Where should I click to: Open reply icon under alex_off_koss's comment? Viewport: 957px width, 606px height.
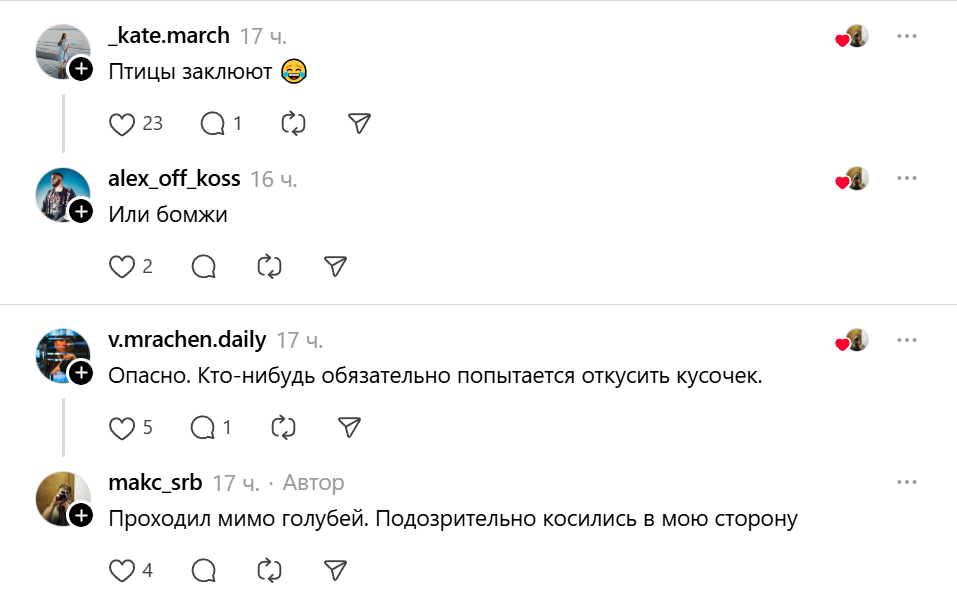coord(203,267)
